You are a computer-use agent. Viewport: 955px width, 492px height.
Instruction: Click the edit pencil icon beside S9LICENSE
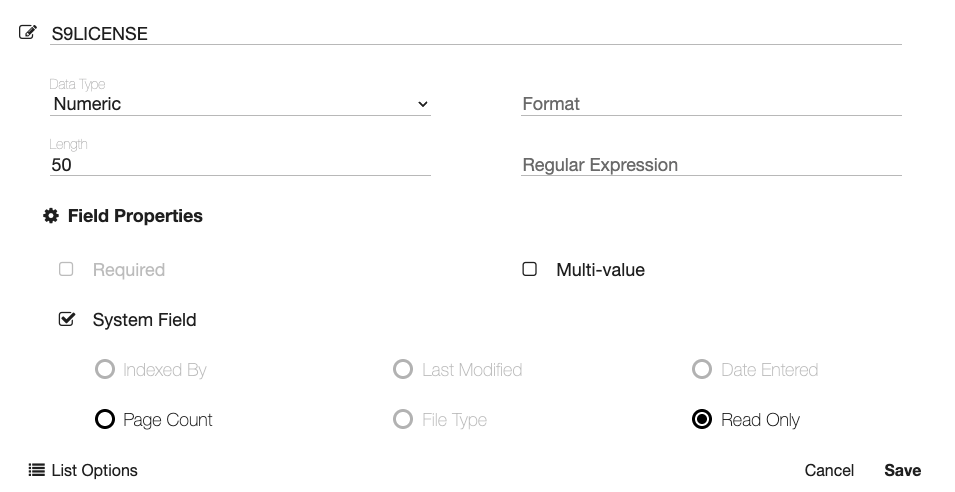click(27, 32)
